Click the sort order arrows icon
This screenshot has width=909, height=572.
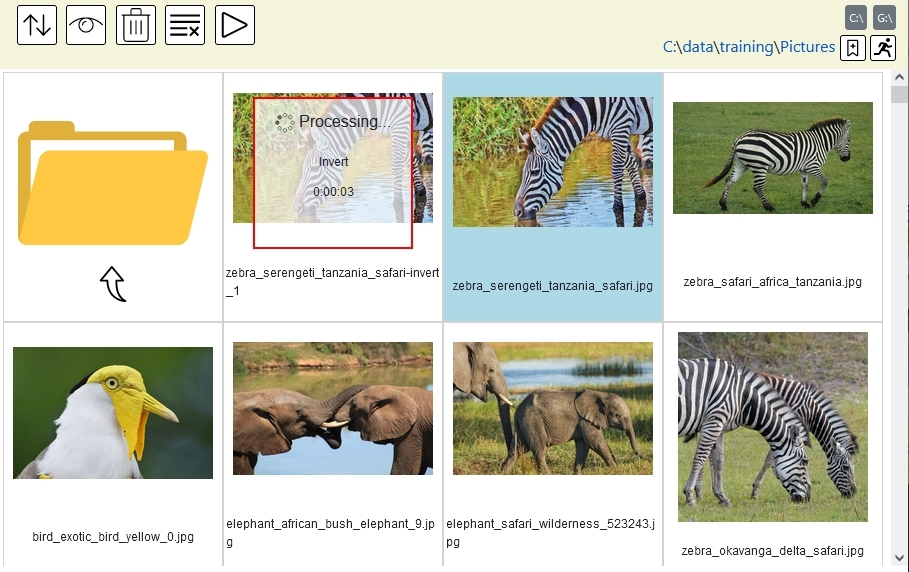point(37,25)
